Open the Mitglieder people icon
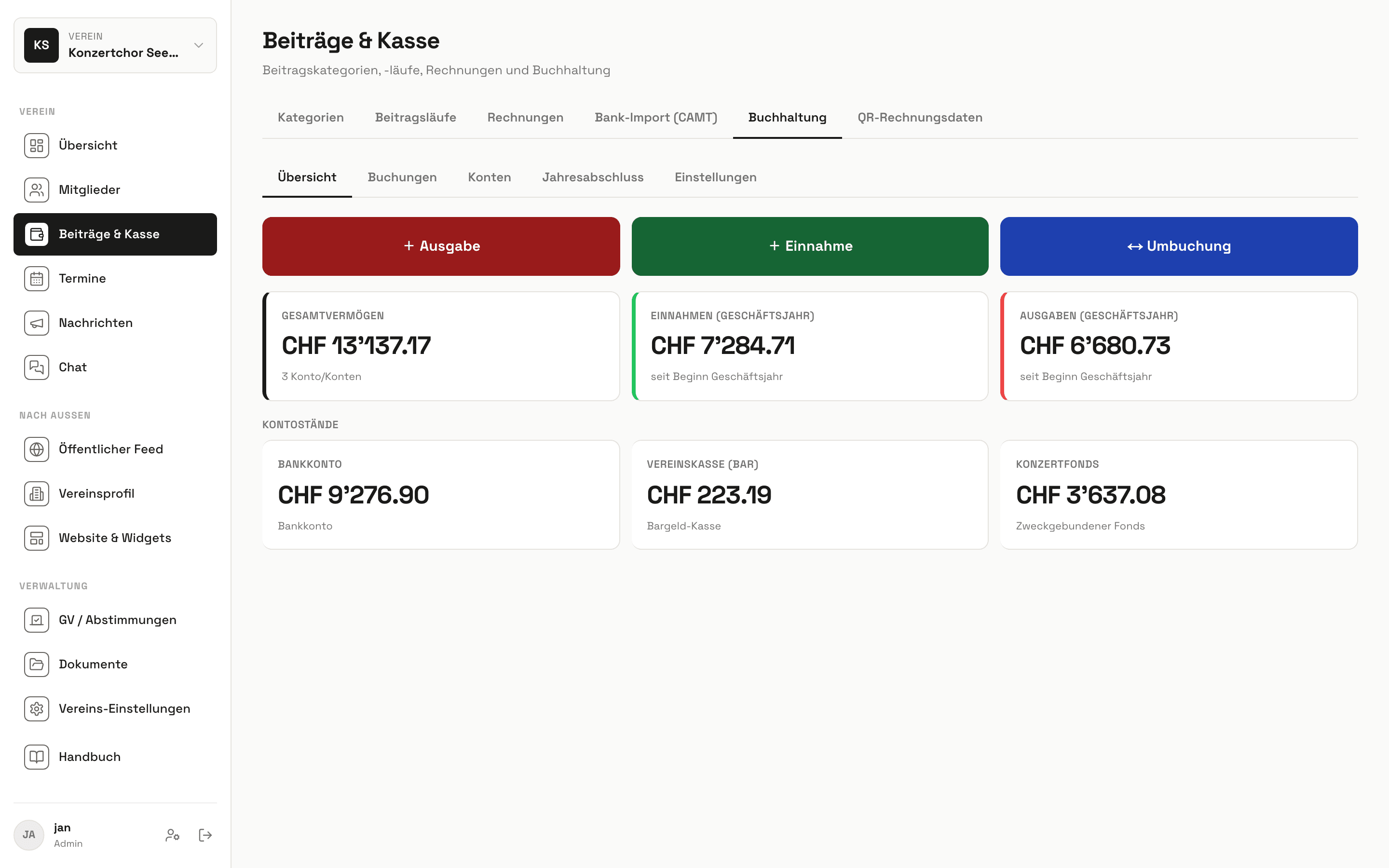The image size is (1389, 868). click(x=37, y=190)
